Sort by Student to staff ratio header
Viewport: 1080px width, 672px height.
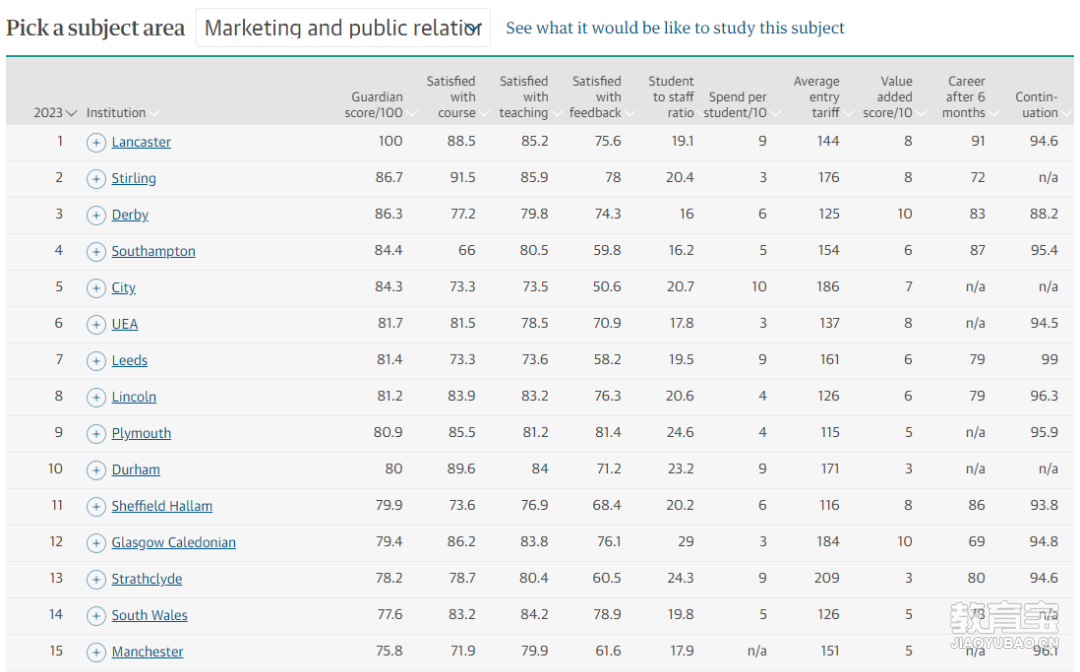[x=673, y=97]
